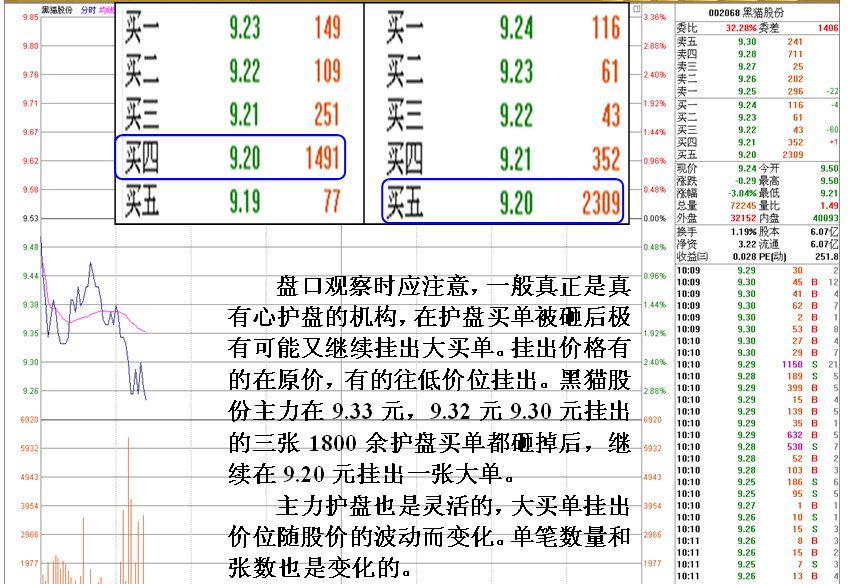This screenshot has height=584, width=859.
Task: Click the 涨幅 -3.04% percentage value
Action: [740, 191]
